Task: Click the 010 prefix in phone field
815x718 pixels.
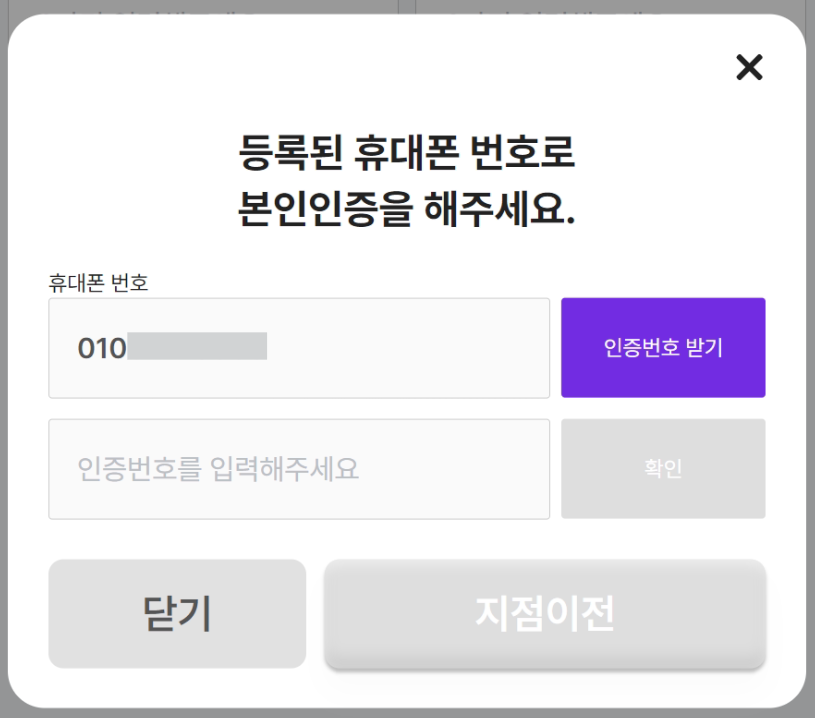Action: click(102, 348)
